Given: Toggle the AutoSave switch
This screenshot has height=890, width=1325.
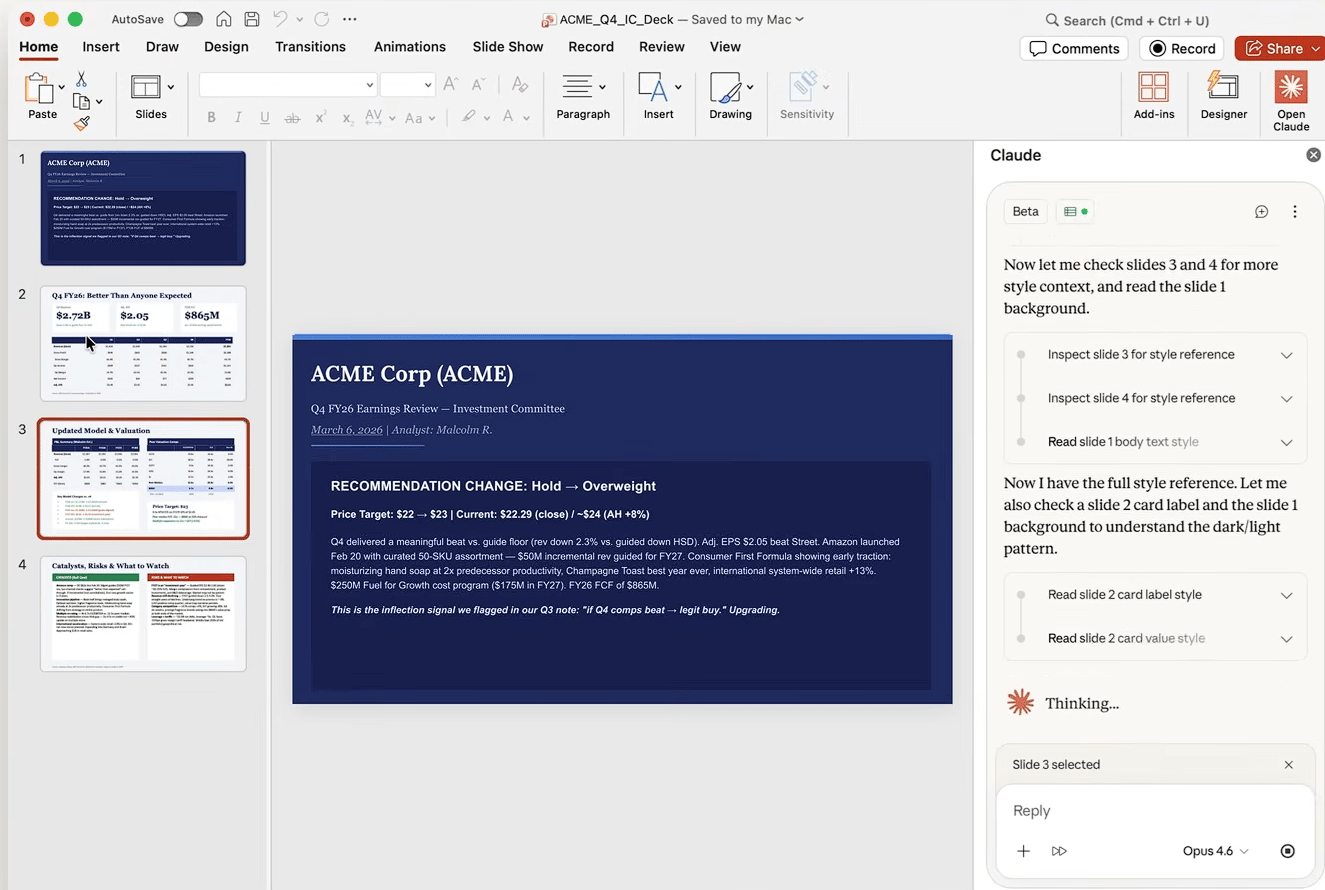Looking at the screenshot, I should coord(187,19).
